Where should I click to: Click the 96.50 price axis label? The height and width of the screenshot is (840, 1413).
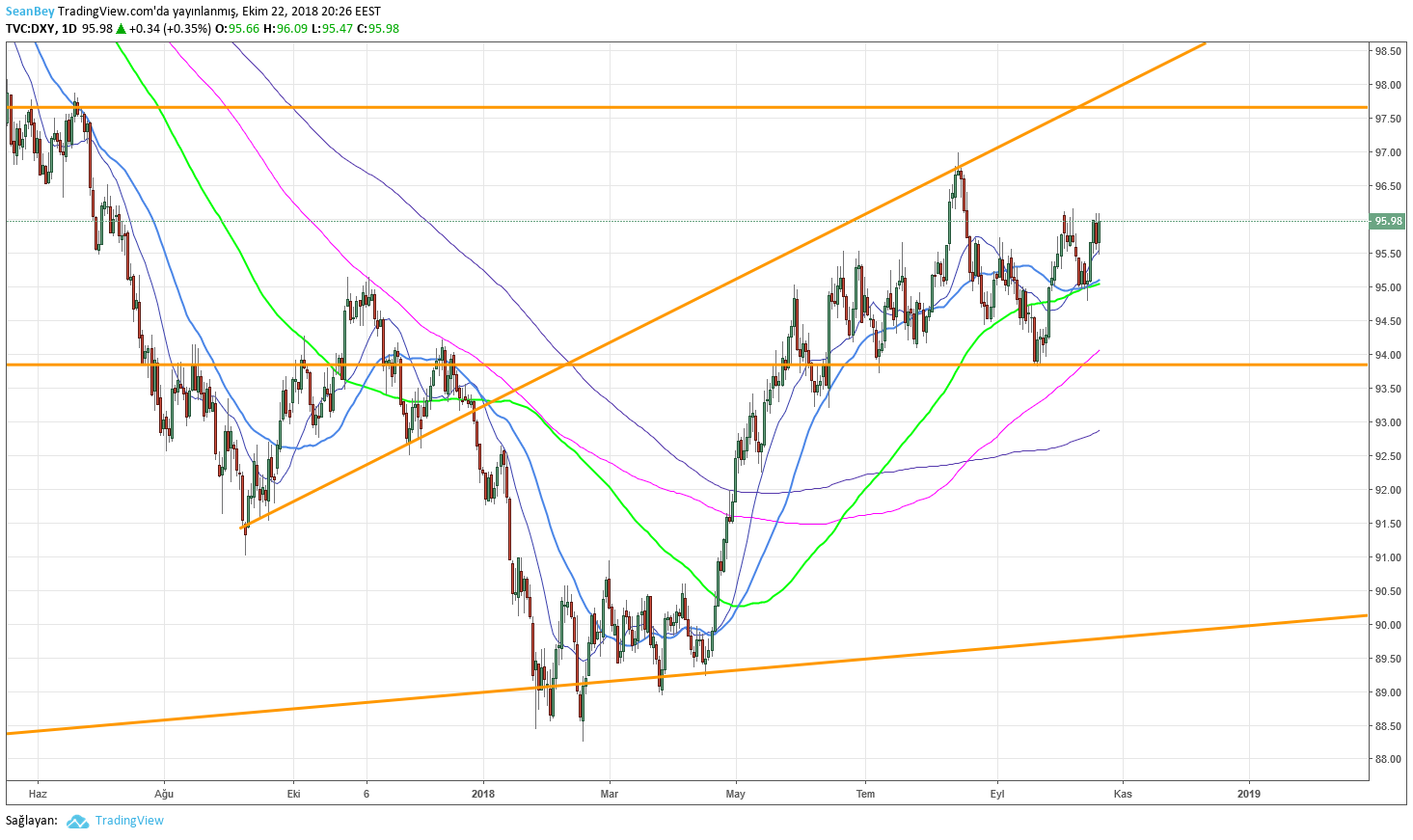click(x=1388, y=186)
